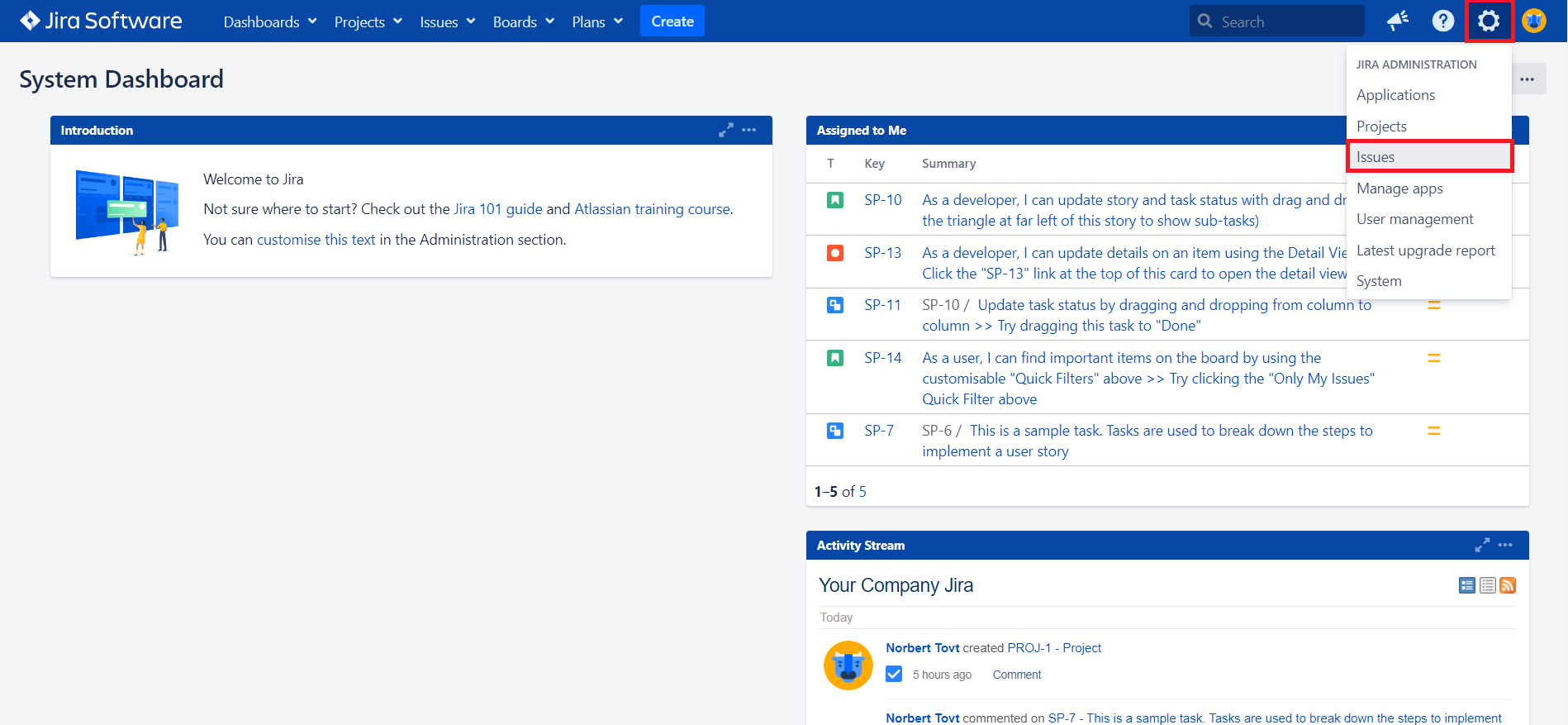Switch Activity Stream to list view
Image resolution: width=1568 pixels, height=725 pixels.
click(x=1487, y=585)
